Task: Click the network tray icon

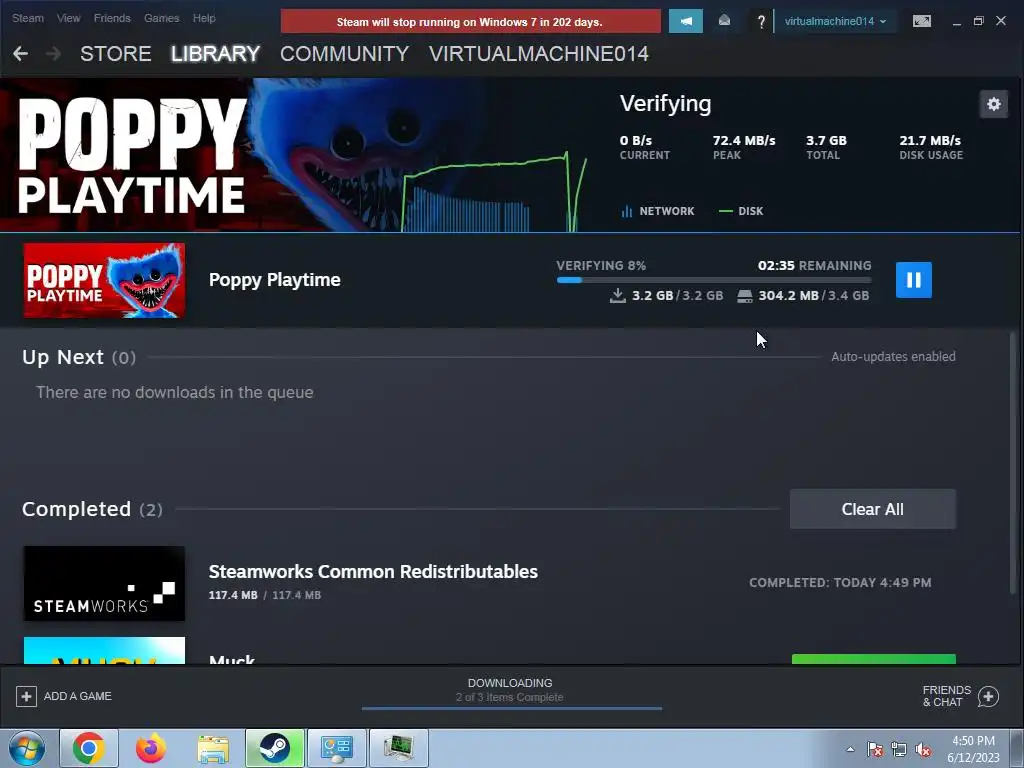Action: point(899,749)
